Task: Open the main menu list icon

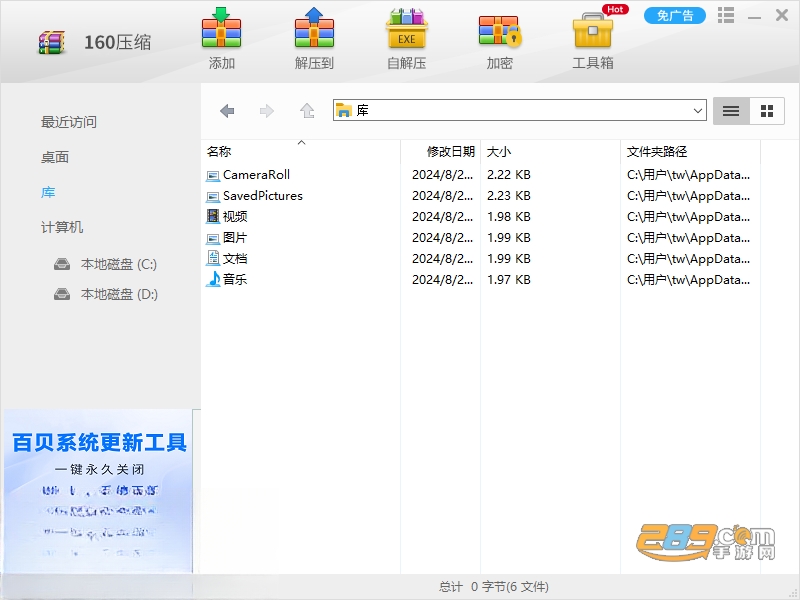Action: 726,15
